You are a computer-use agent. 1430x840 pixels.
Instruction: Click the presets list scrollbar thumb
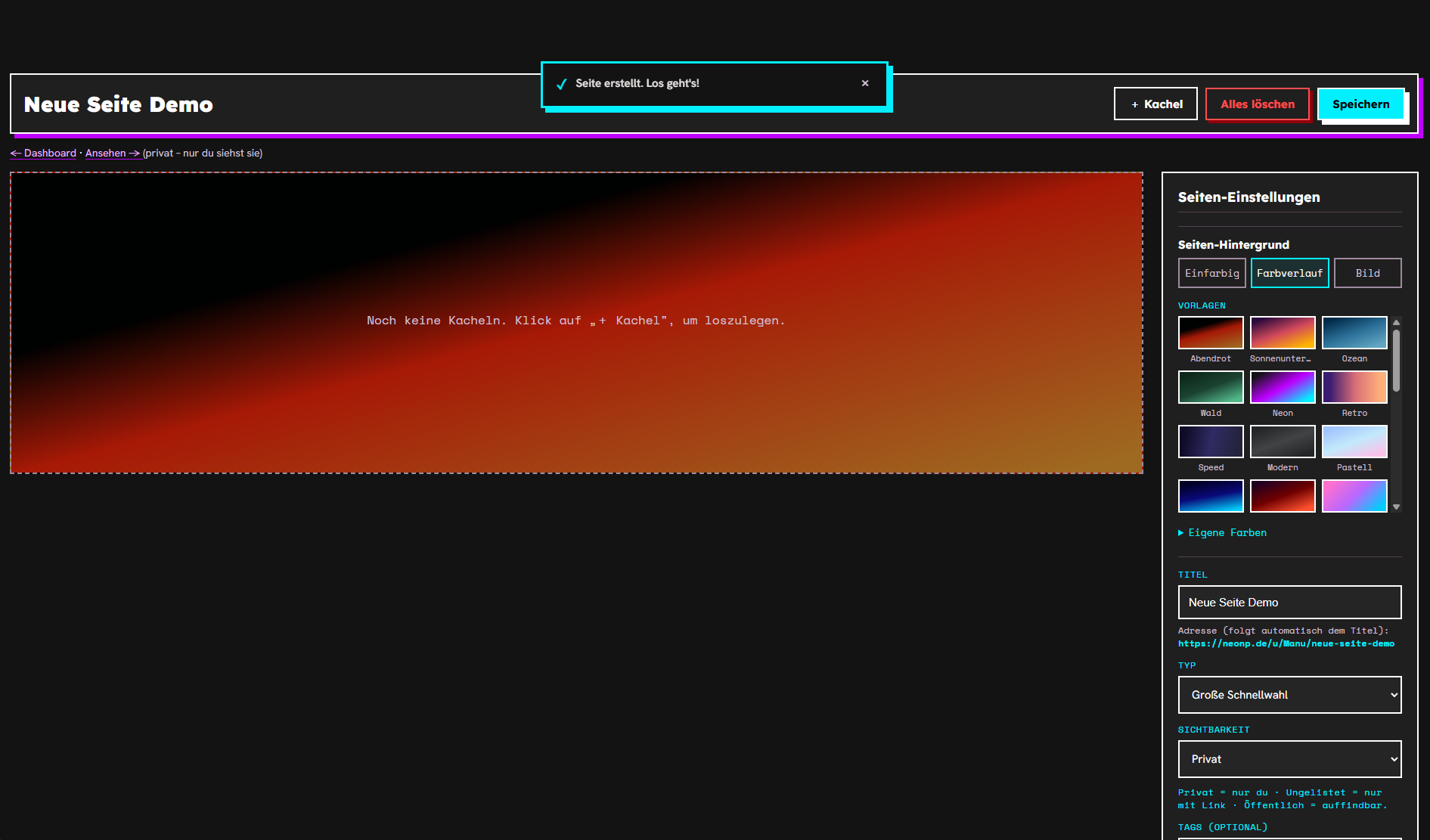[x=1397, y=361]
